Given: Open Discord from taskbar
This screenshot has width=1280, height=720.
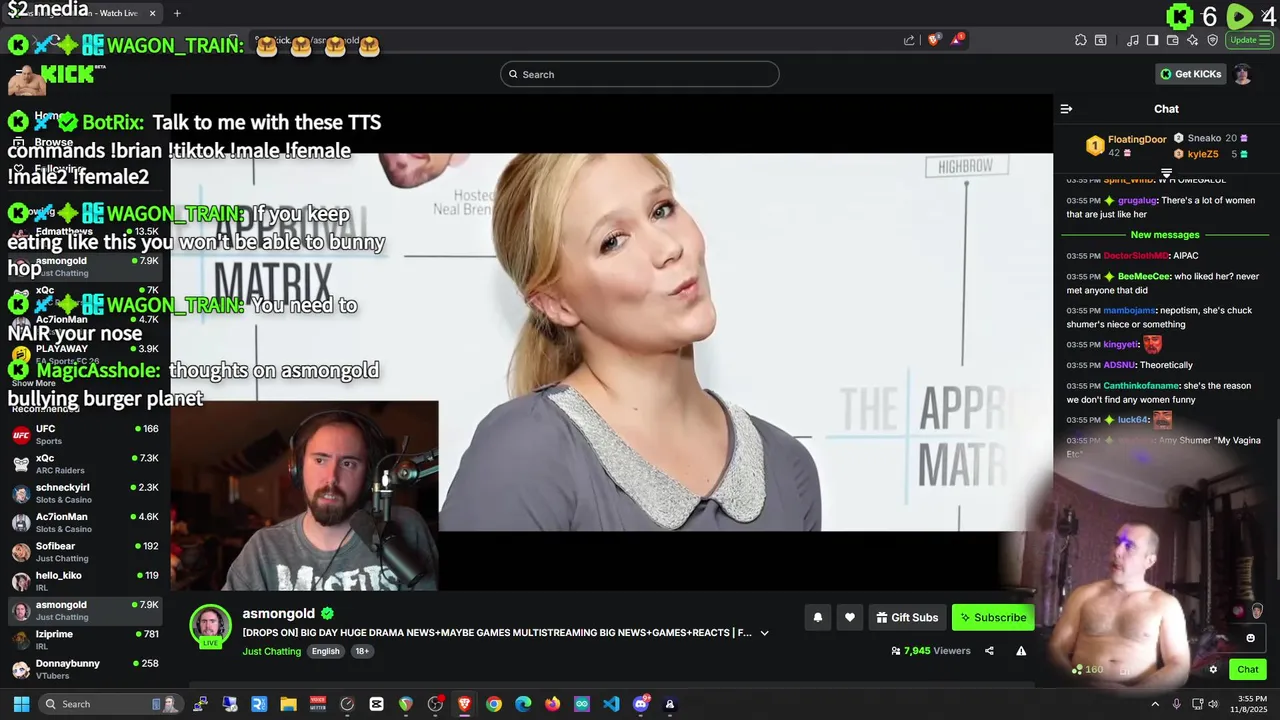Looking at the screenshot, I should pos(641,704).
